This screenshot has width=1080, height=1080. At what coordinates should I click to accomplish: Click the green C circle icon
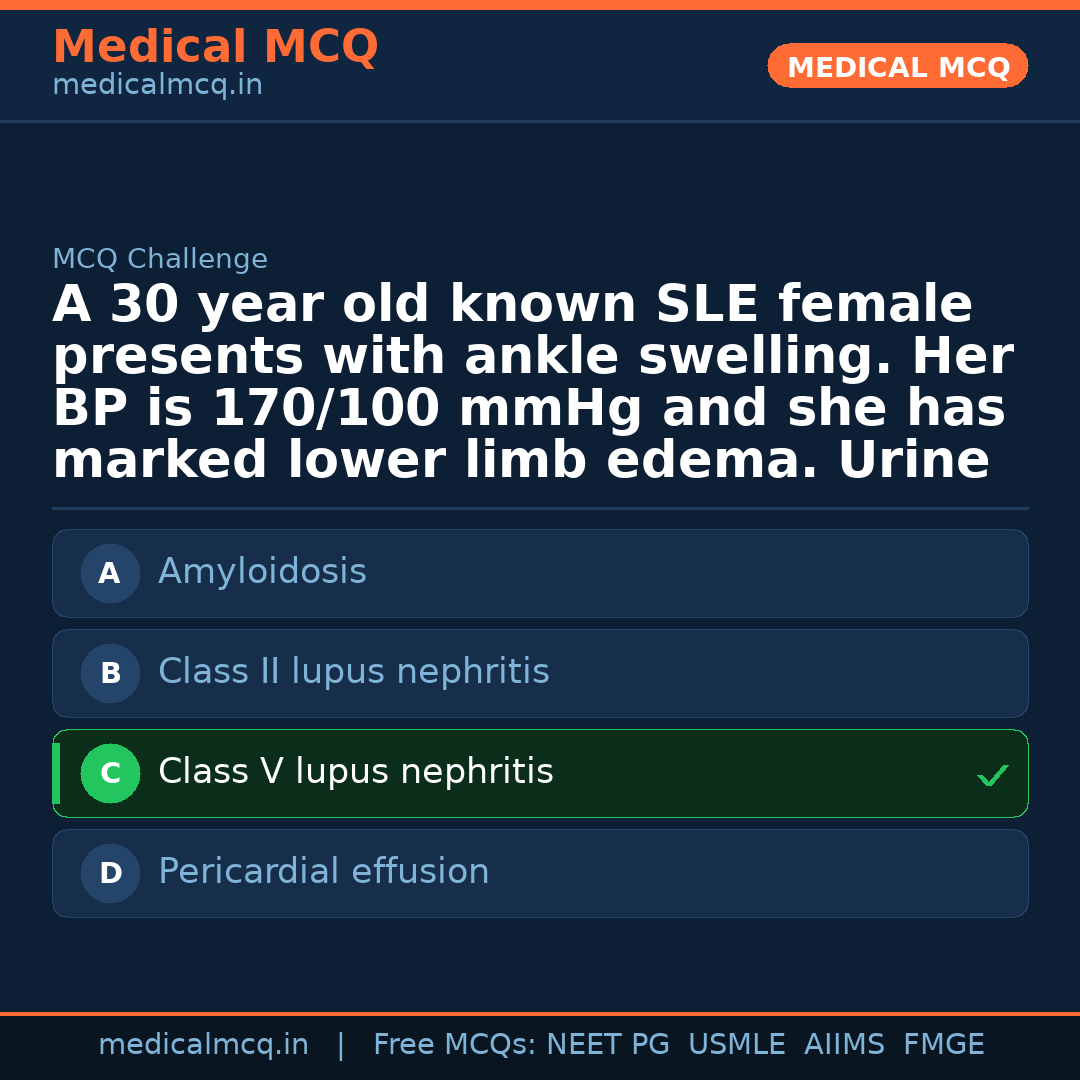110,774
